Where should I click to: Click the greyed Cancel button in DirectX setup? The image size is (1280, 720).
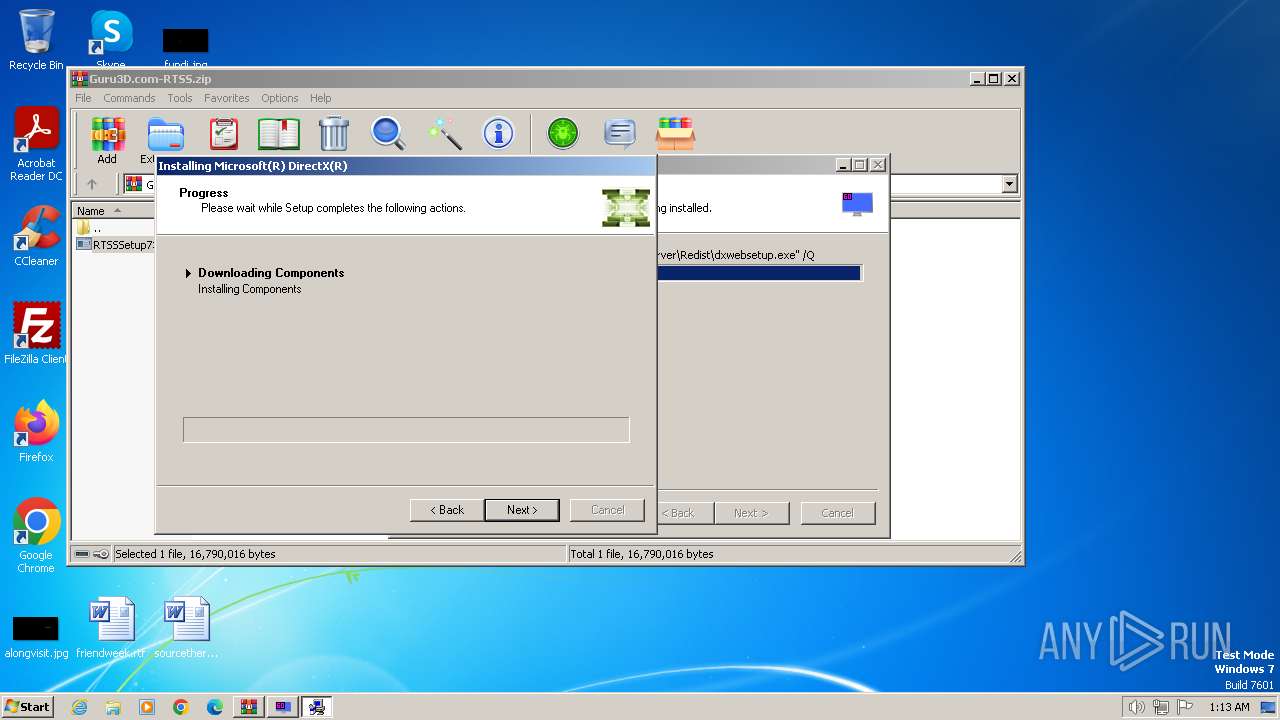pos(607,510)
